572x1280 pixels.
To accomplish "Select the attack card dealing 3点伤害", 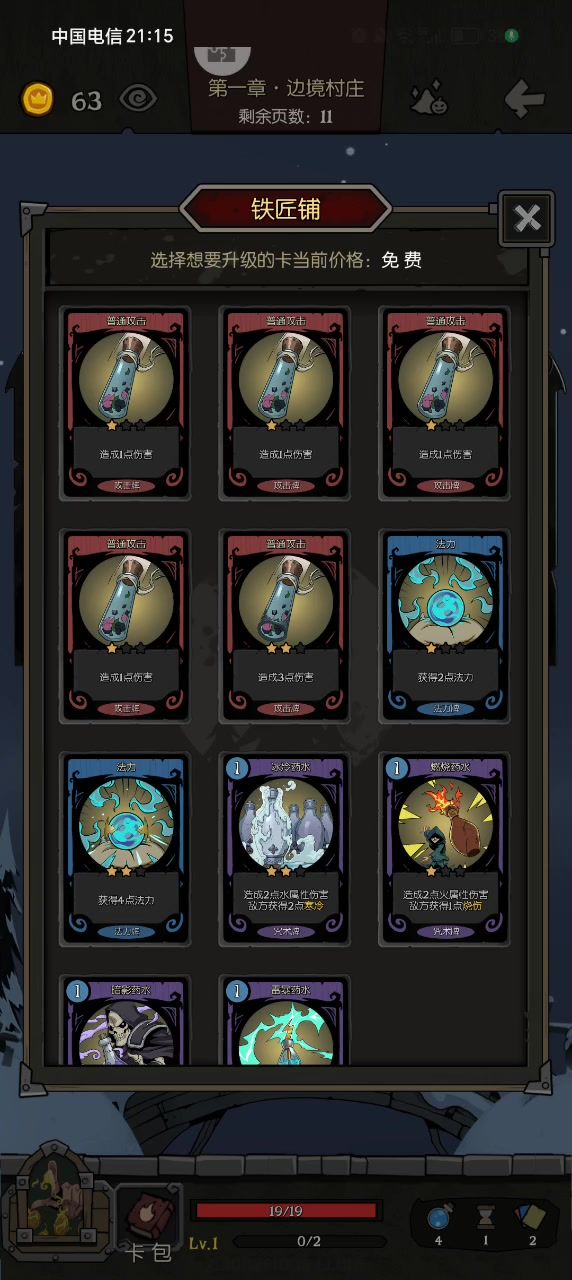I will pos(285,626).
